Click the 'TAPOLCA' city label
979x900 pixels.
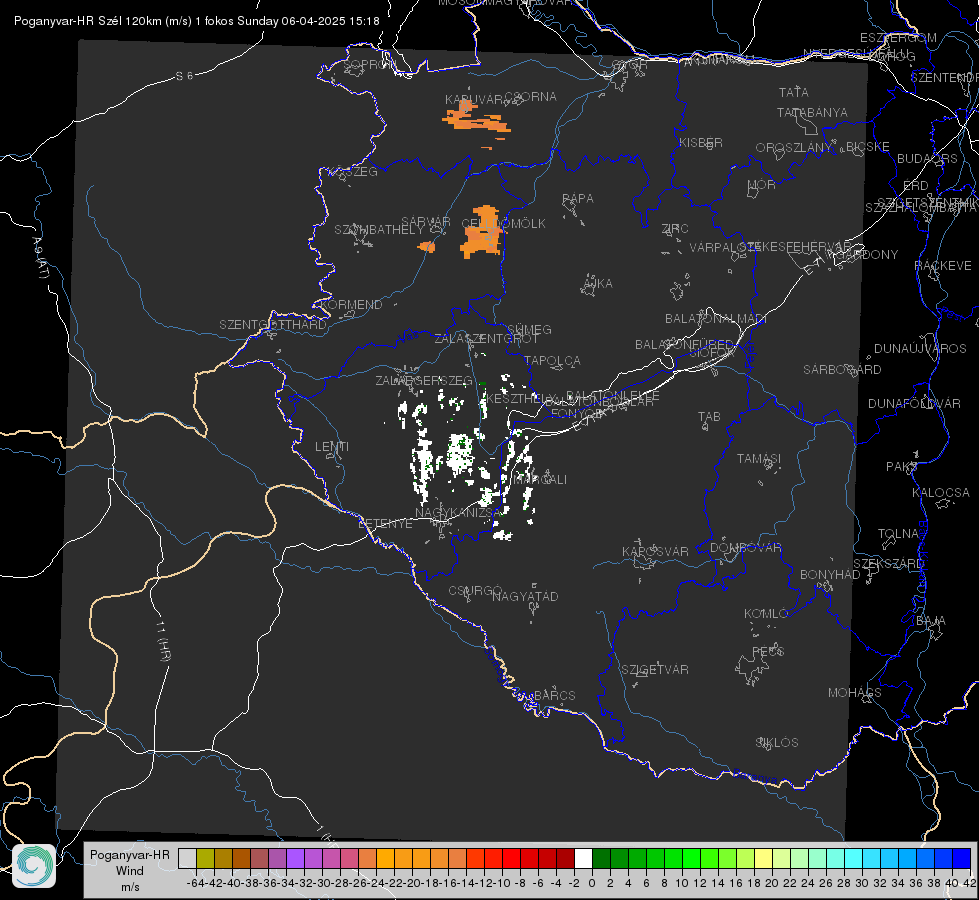[x=552, y=360]
